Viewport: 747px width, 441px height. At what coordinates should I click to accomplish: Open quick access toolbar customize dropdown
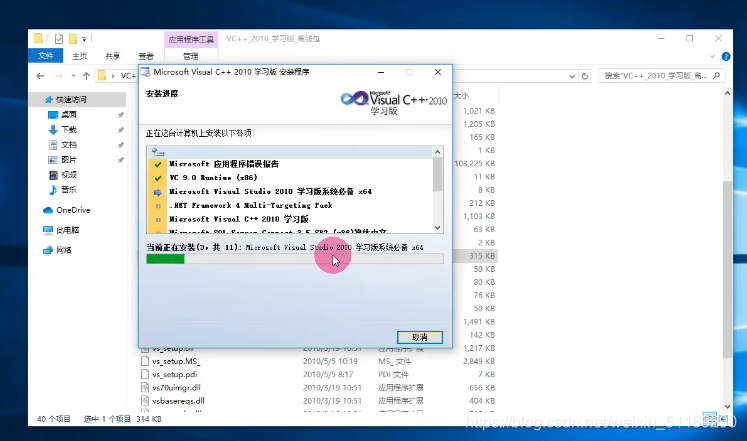pos(84,40)
